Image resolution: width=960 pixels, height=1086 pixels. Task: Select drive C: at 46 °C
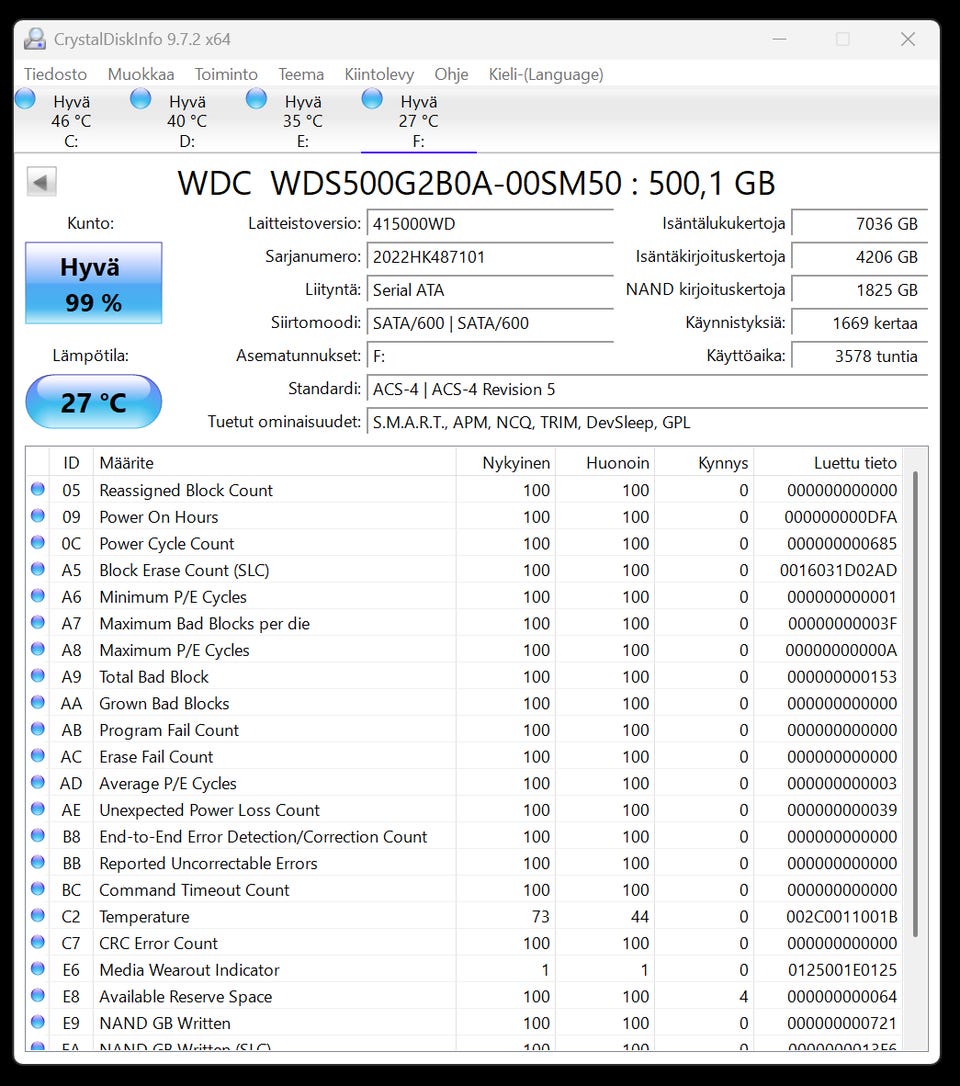[x=71, y=121]
